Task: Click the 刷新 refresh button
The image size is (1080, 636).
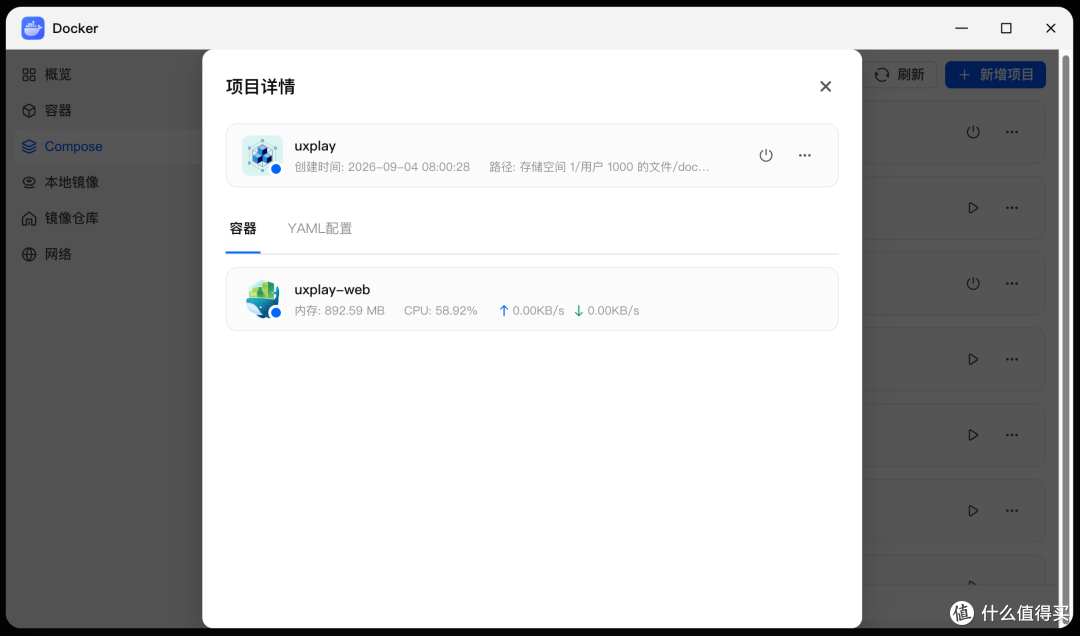Action: (x=900, y=74)
